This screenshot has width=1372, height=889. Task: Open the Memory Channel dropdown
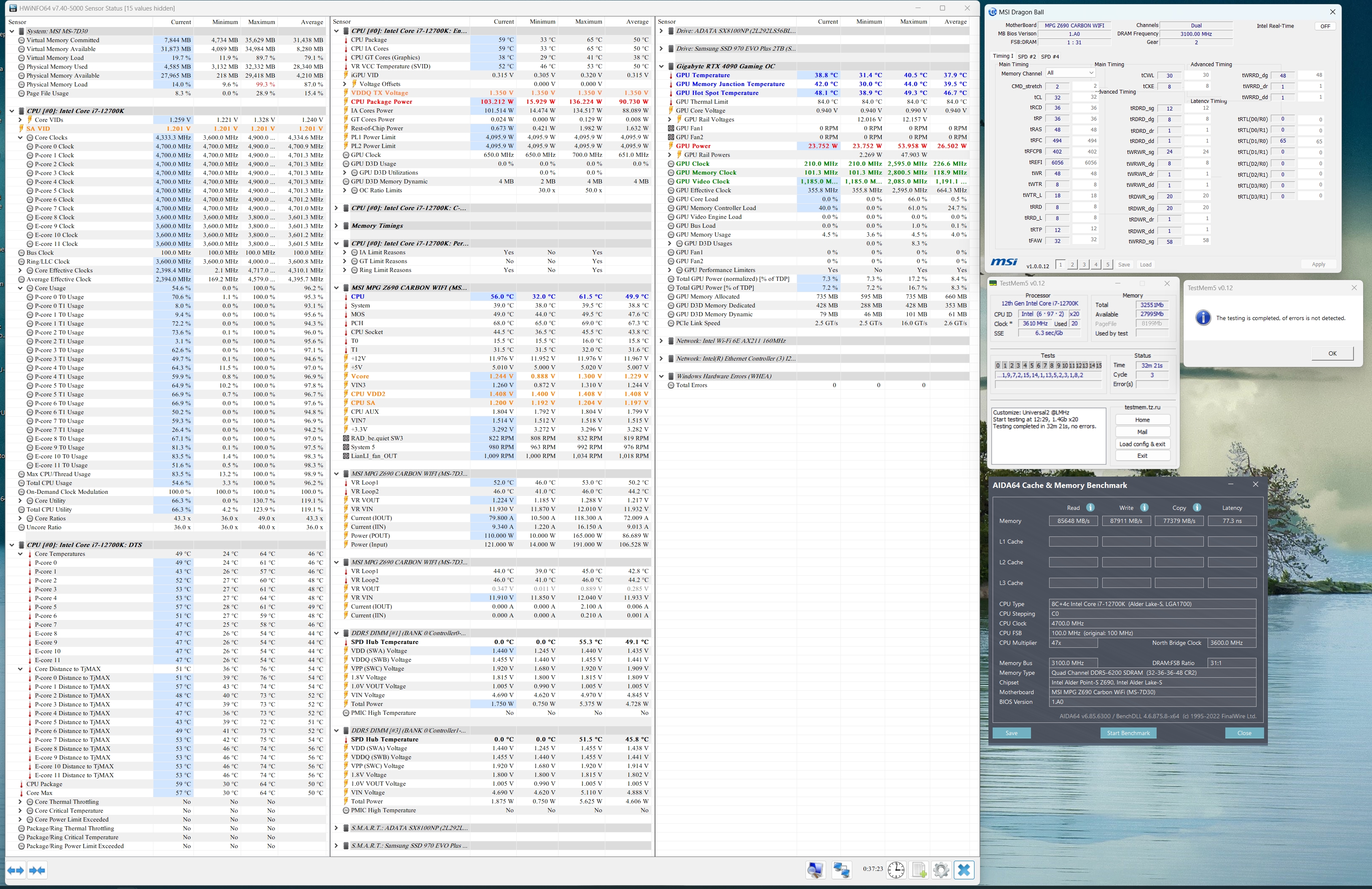click(x=1071, y=73)
